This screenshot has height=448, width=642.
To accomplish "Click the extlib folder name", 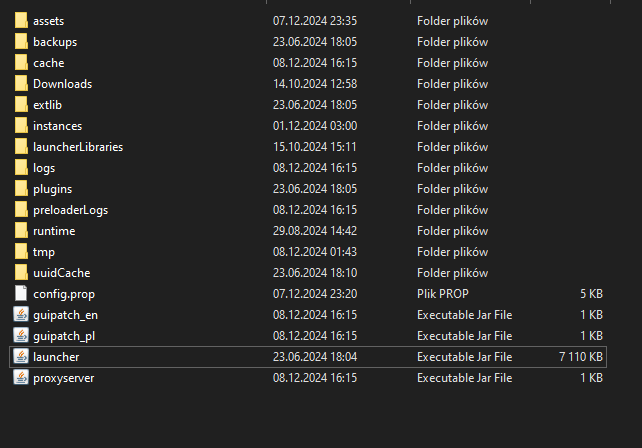I will pyautogui.click(x=49, y=105).
